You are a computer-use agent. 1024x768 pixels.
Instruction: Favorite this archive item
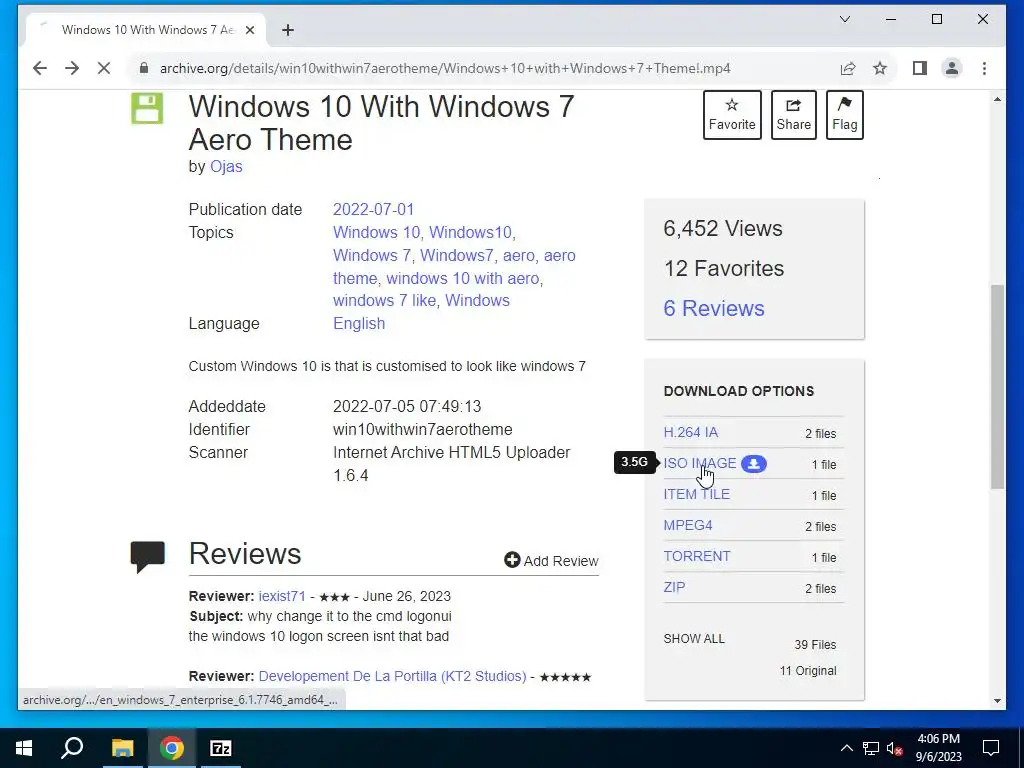[x=732, y=115]
